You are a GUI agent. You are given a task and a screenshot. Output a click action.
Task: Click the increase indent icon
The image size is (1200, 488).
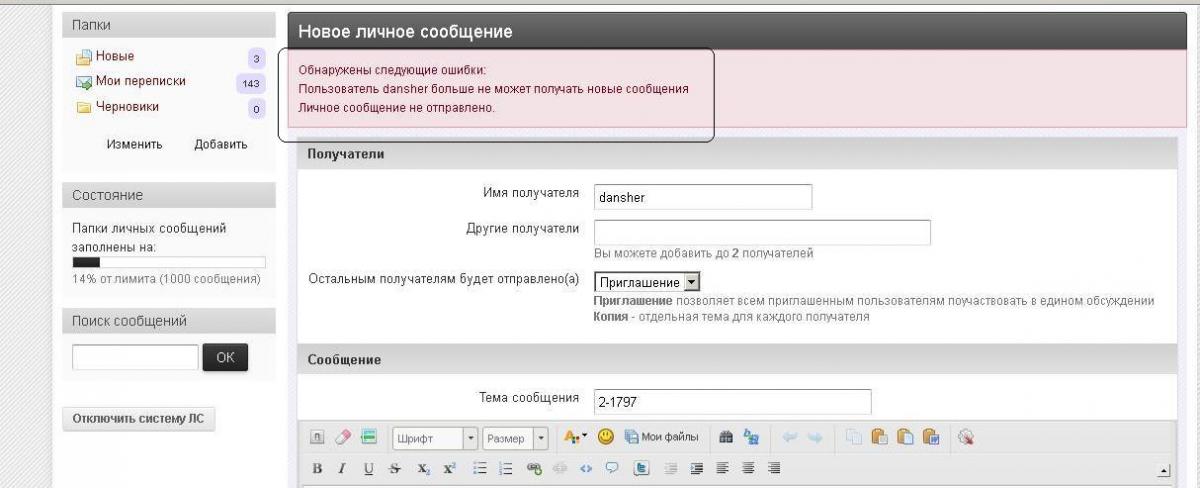point(697,468)
